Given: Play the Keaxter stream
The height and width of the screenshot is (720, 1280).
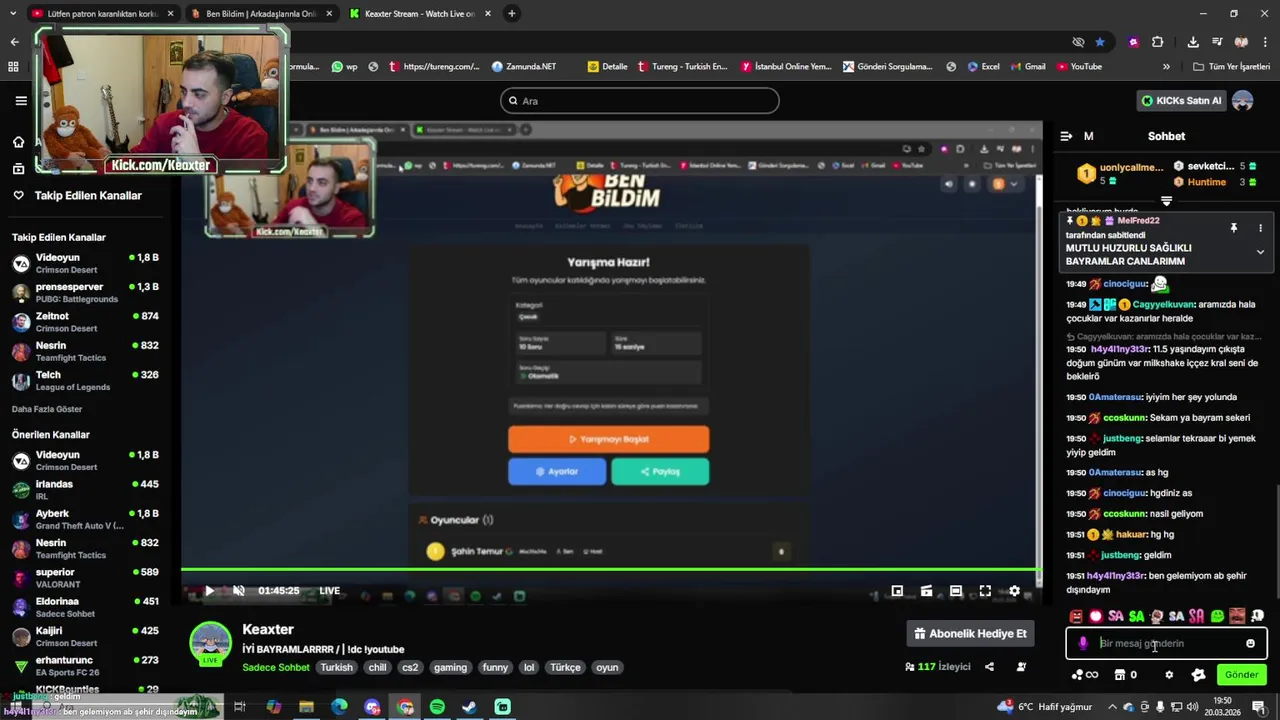Looking at the screenshot, I should click(209, 591).
